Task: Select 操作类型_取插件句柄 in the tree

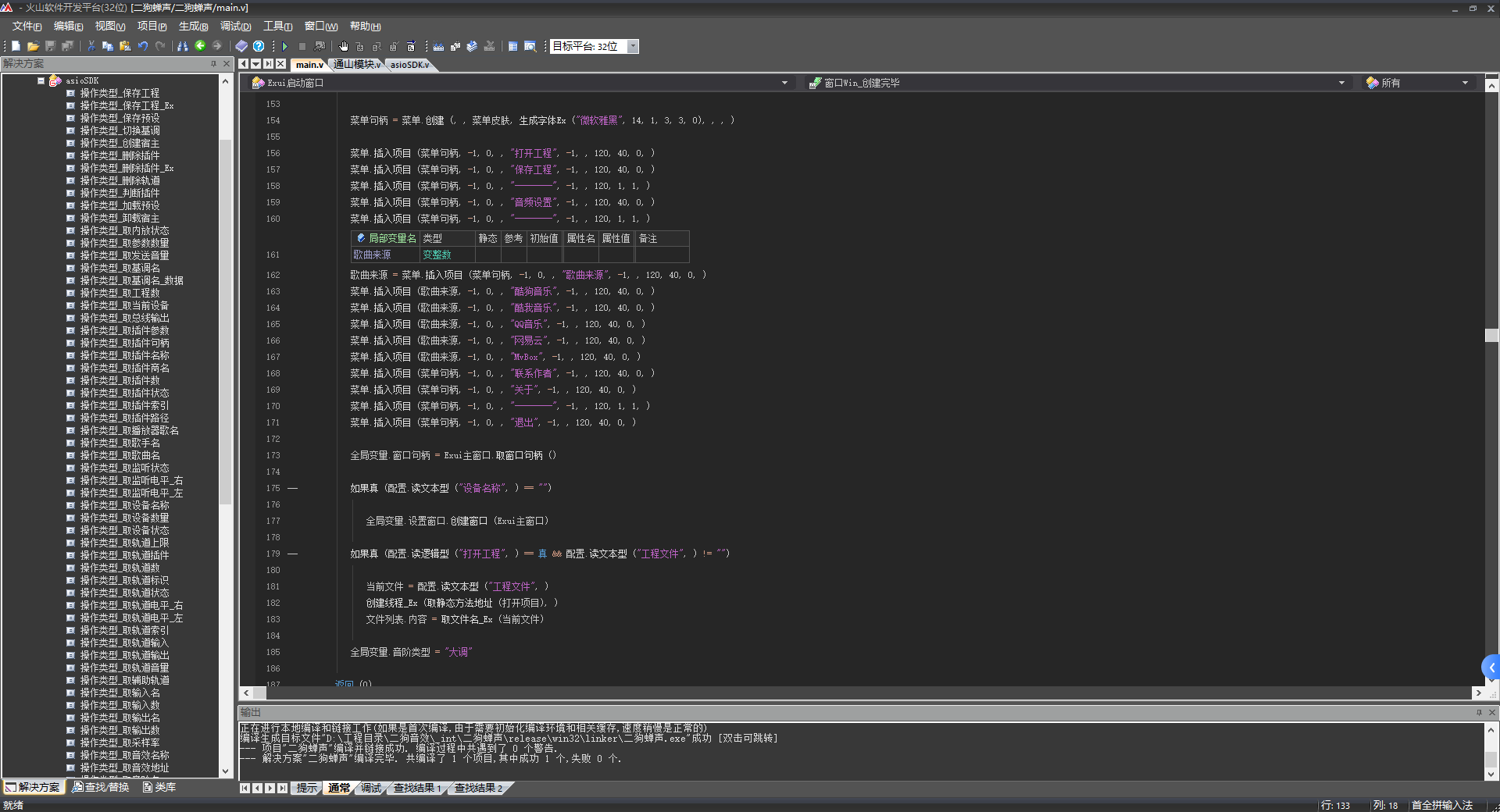Action: pos(123,343)
